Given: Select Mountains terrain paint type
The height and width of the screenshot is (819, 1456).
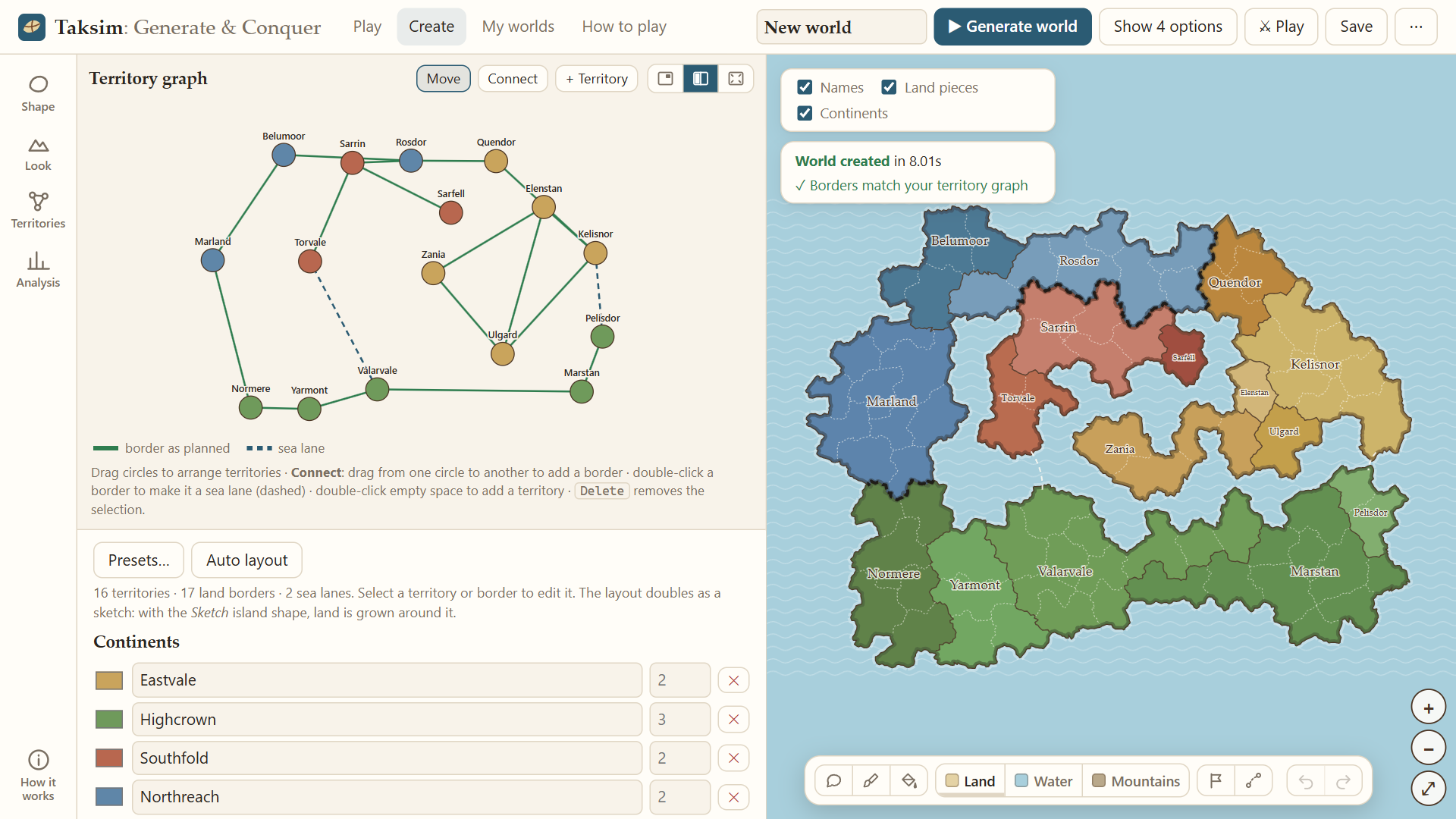Looking at the screenshot, I should click(1136, 781).
